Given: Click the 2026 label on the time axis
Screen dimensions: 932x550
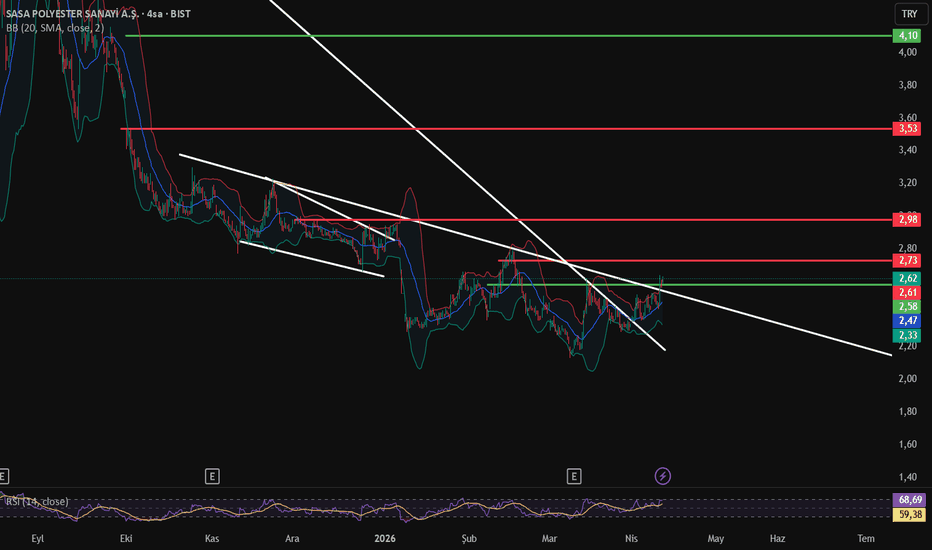Looking at the screenshot, I should pyautogui.click(x=385, y=539).
